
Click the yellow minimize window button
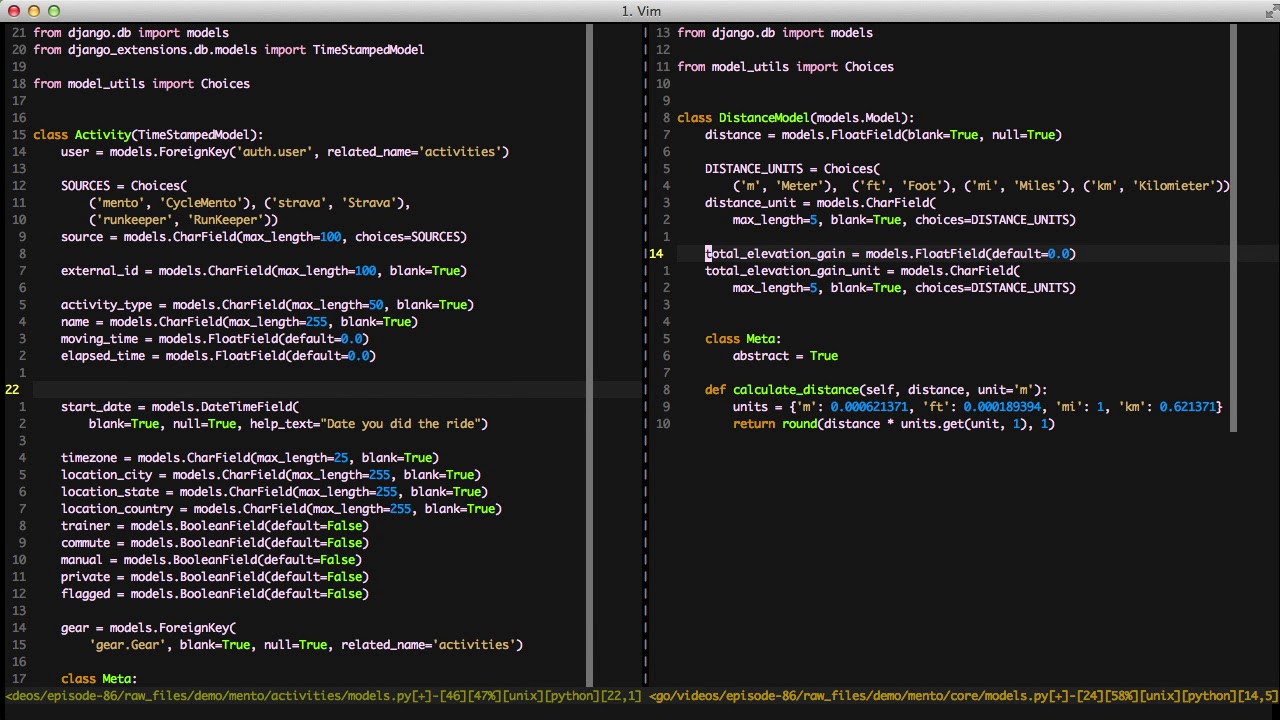coord(34,11)
